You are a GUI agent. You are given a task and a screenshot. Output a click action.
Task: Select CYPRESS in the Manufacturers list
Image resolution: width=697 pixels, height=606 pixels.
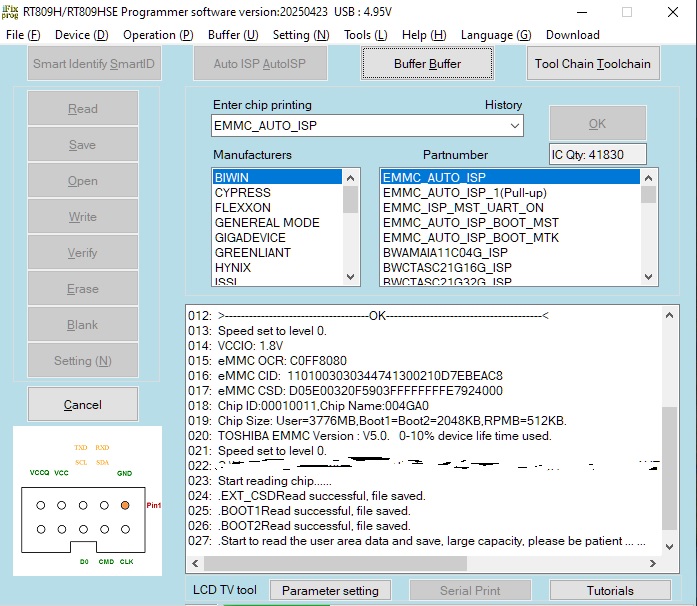tap(243, 192)
